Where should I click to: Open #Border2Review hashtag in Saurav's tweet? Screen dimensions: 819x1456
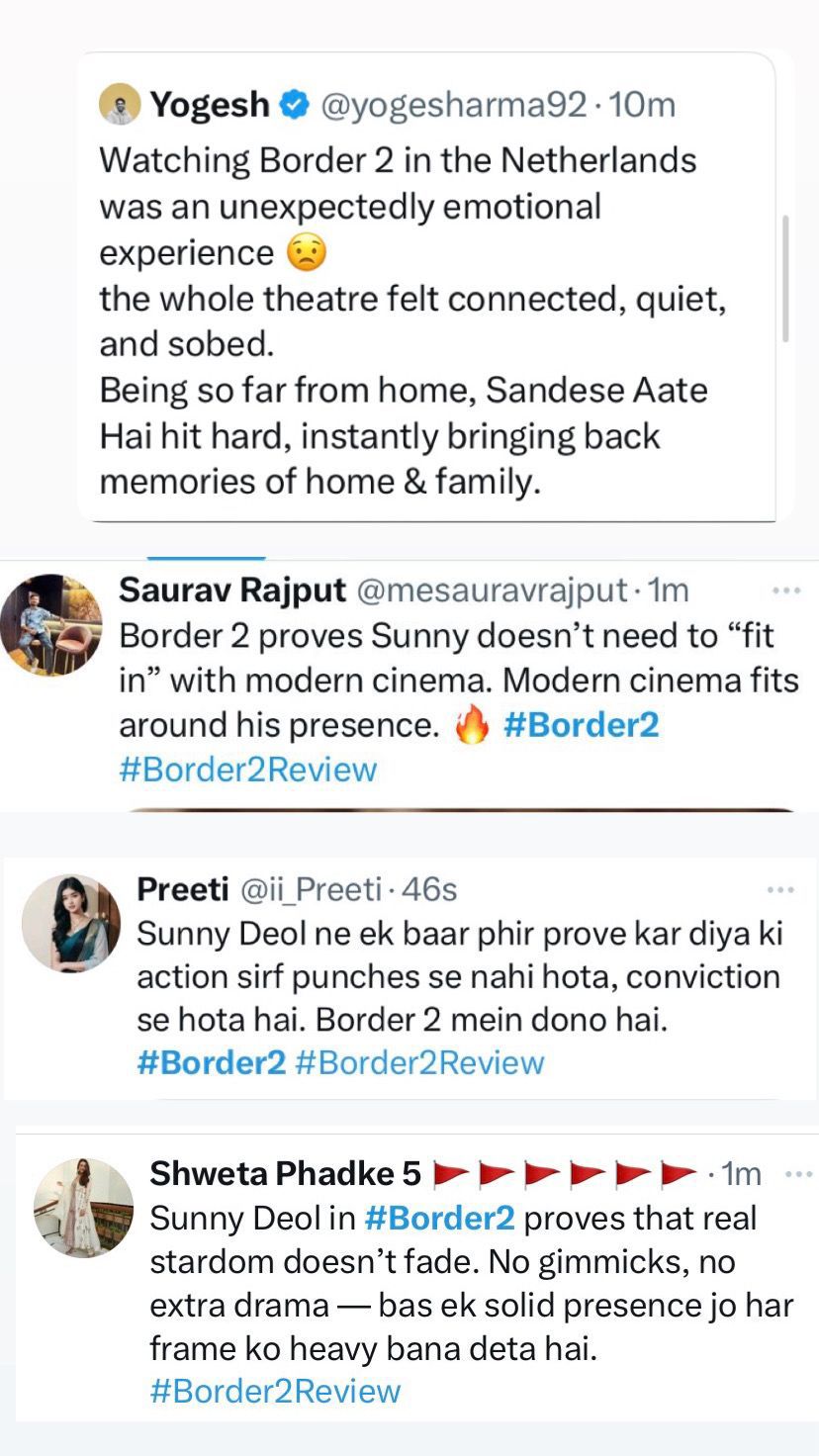click(x=248, y=770)
